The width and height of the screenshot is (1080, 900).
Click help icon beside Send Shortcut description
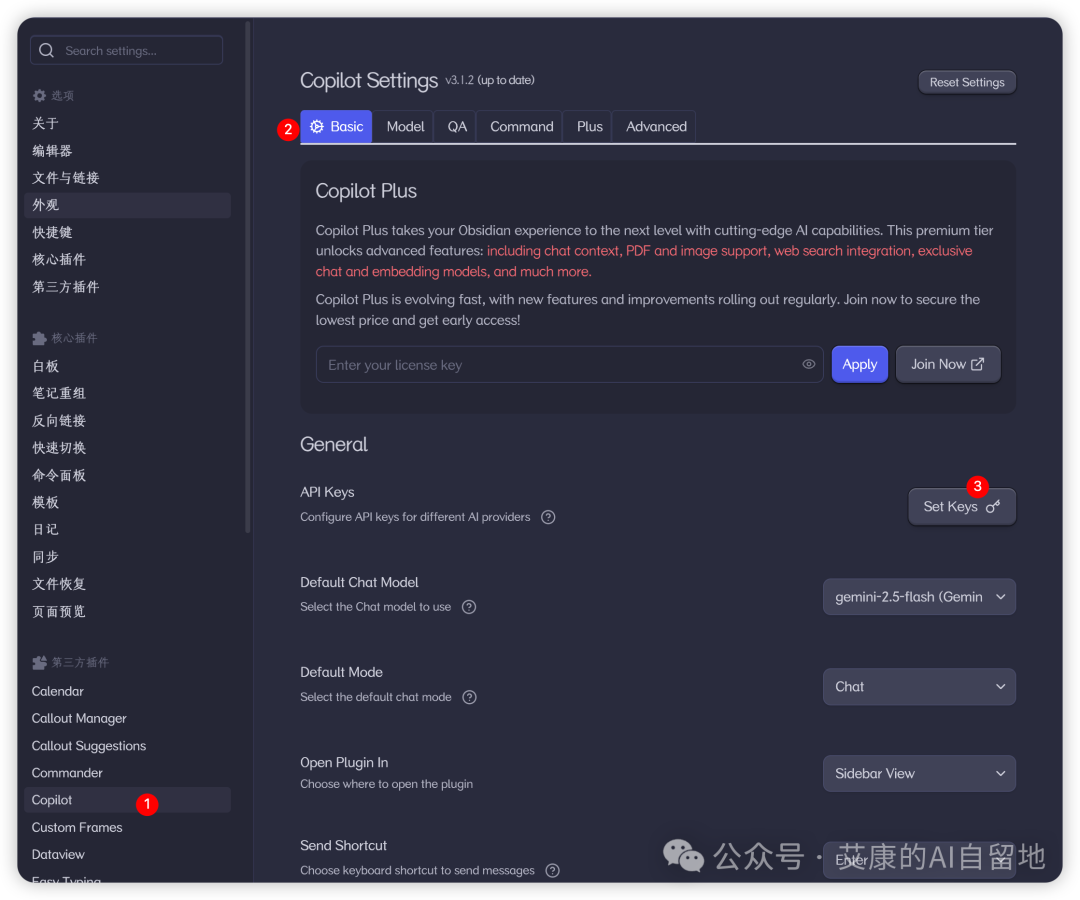[552, 870]
